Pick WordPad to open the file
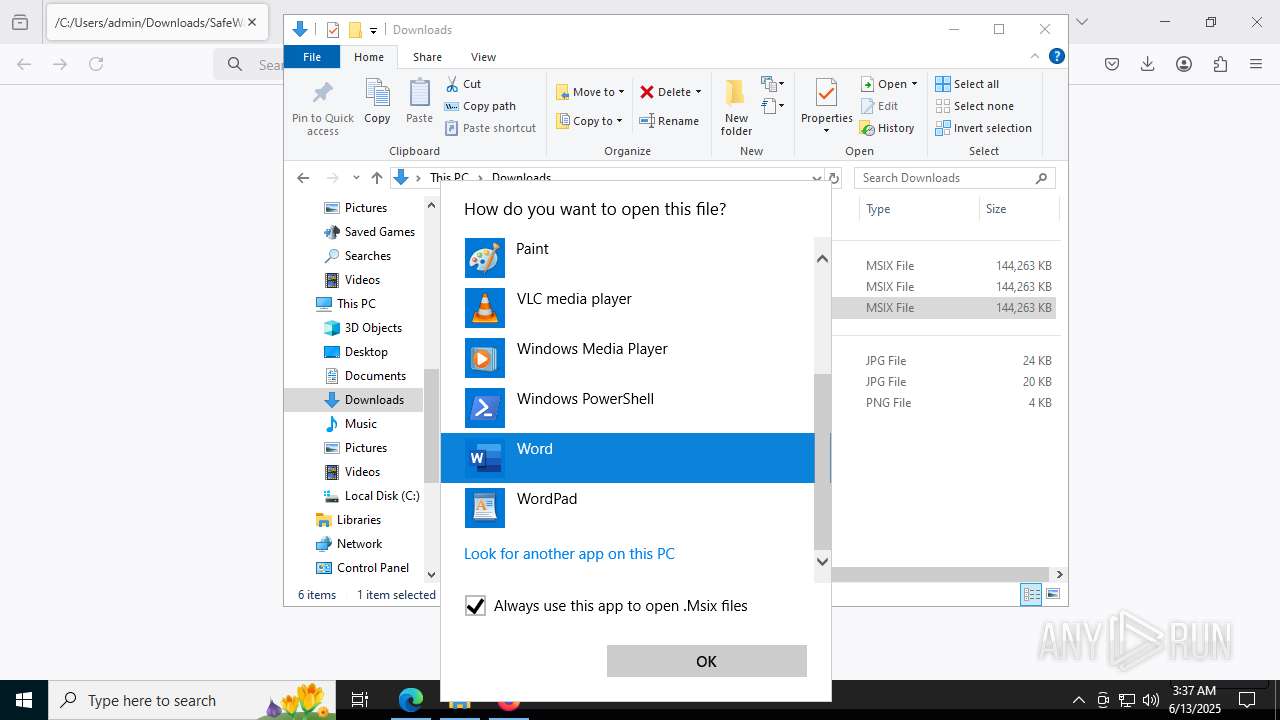The image size is (1280, 720). pyautogui.click(x=627, y=508)
